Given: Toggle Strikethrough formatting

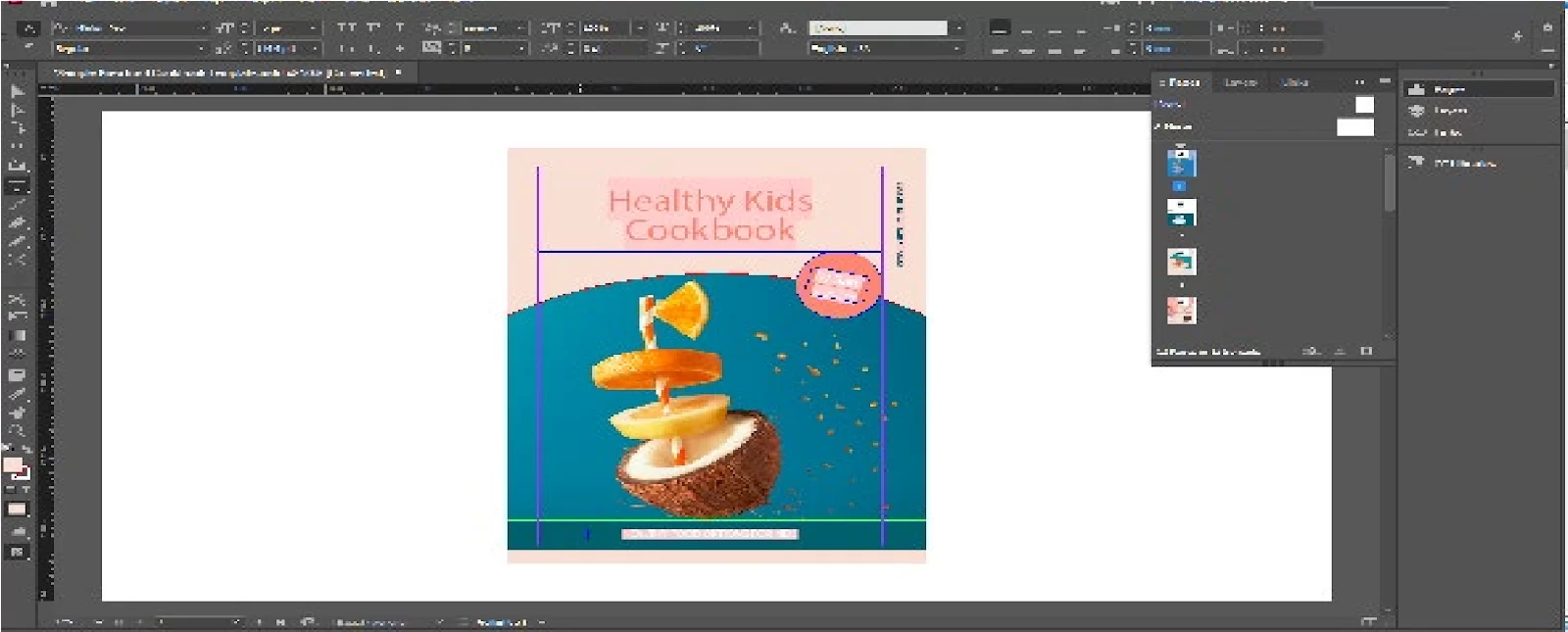Looking at the screenshot, I should coord(400,47).
